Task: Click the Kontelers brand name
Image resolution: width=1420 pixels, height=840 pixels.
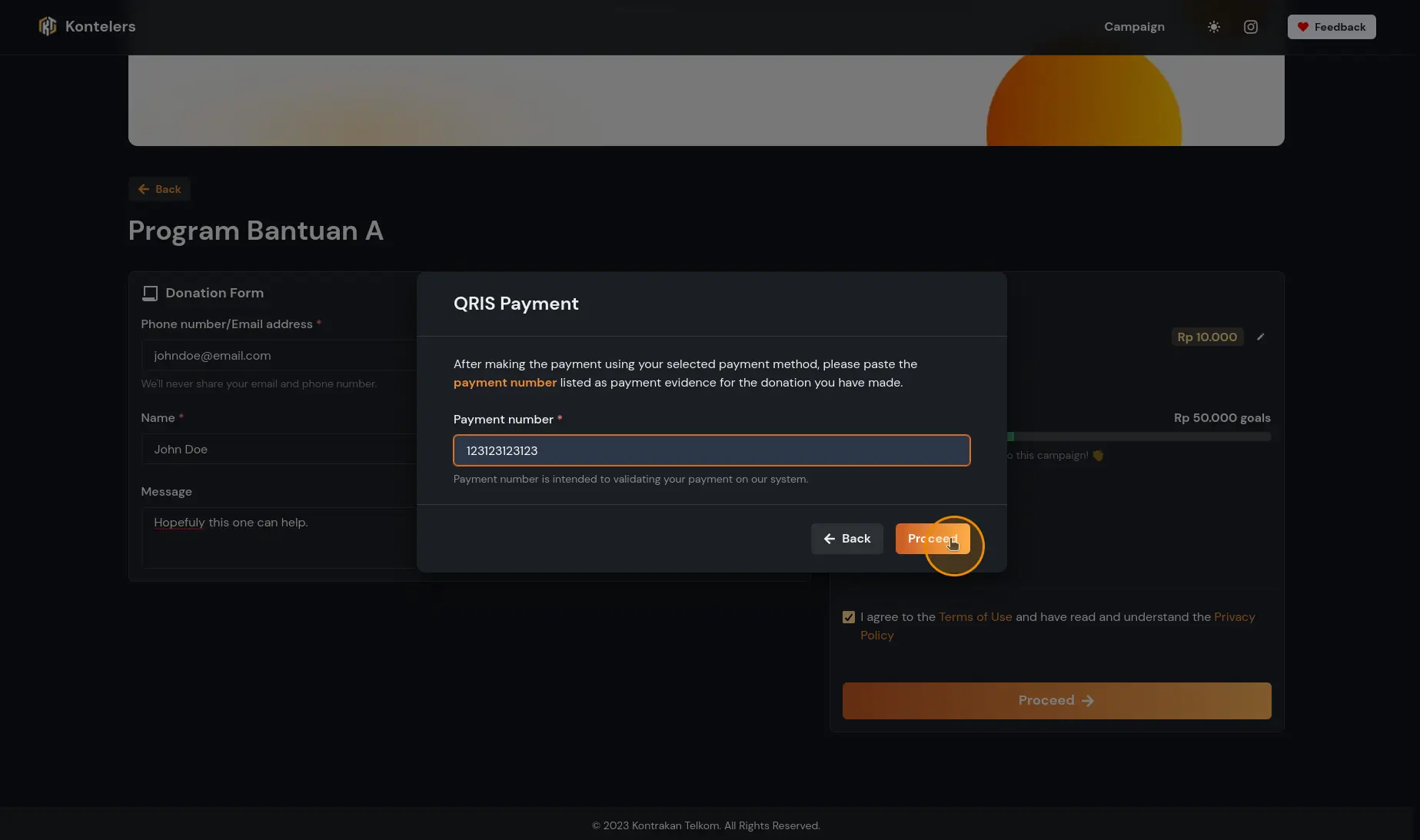Action: pyautogui.click(x=100, y=27)
